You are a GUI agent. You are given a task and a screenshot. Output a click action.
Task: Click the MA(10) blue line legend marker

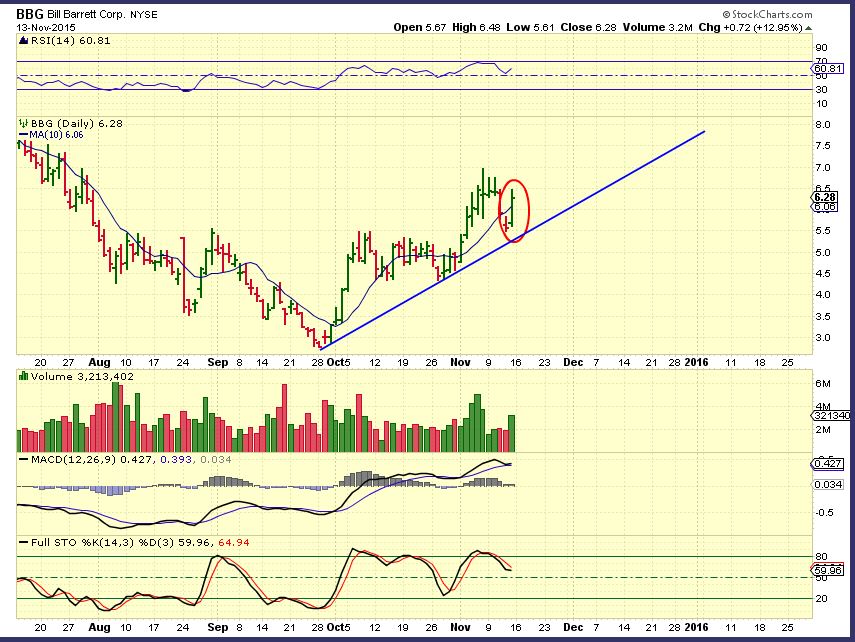pos(23,135)
